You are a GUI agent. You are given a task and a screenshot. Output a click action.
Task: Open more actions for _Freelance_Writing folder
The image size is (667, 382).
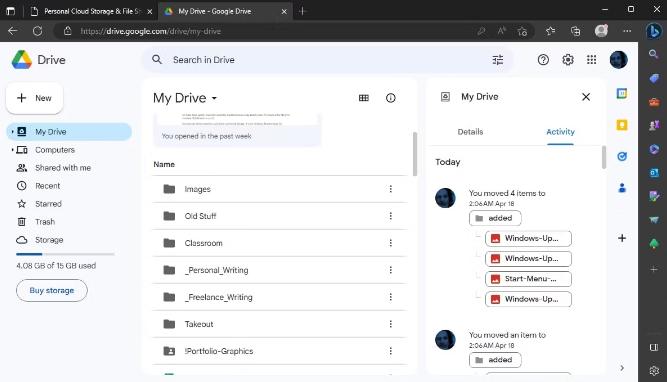391,297
